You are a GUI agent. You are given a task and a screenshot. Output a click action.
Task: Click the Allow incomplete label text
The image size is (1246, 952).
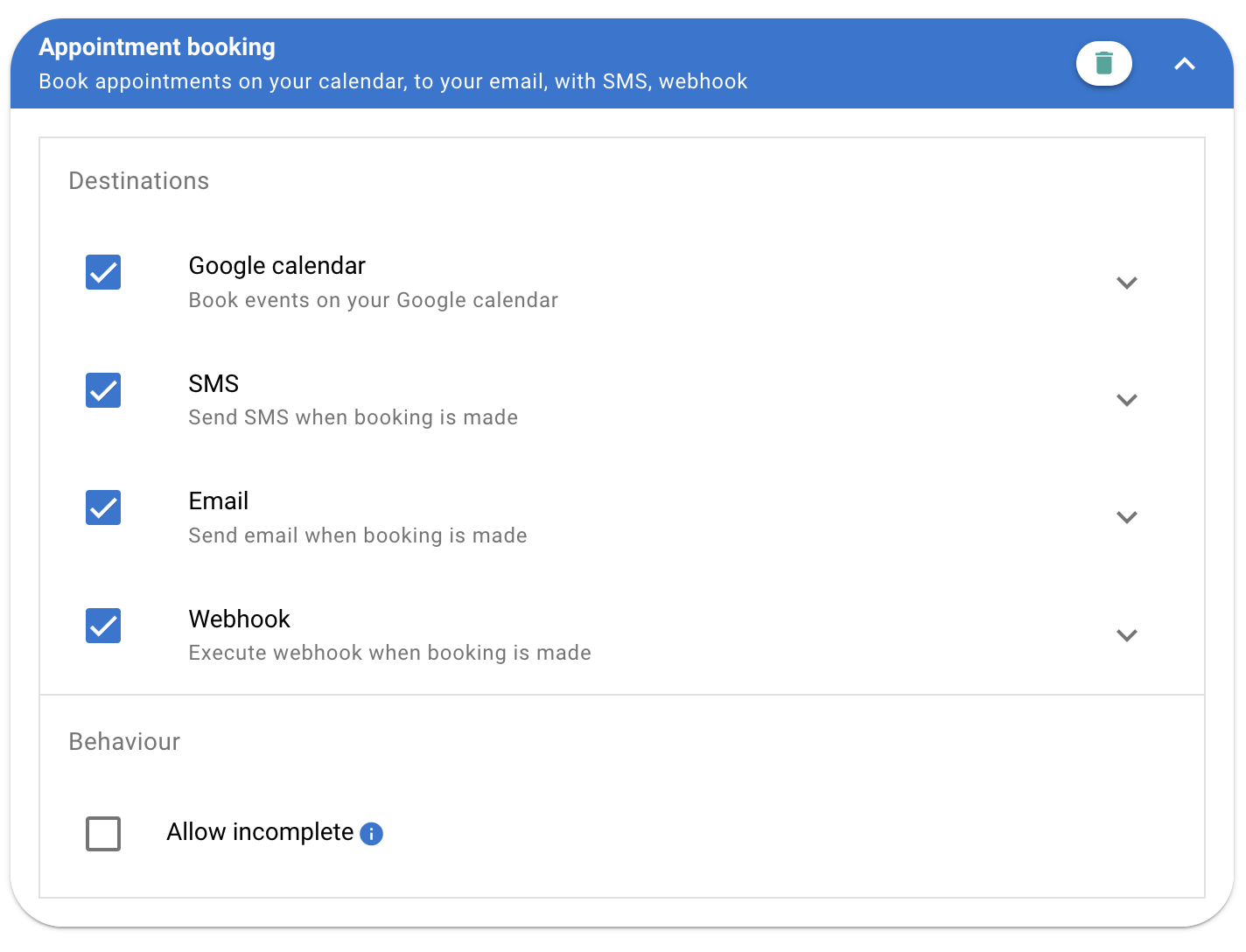260,832
